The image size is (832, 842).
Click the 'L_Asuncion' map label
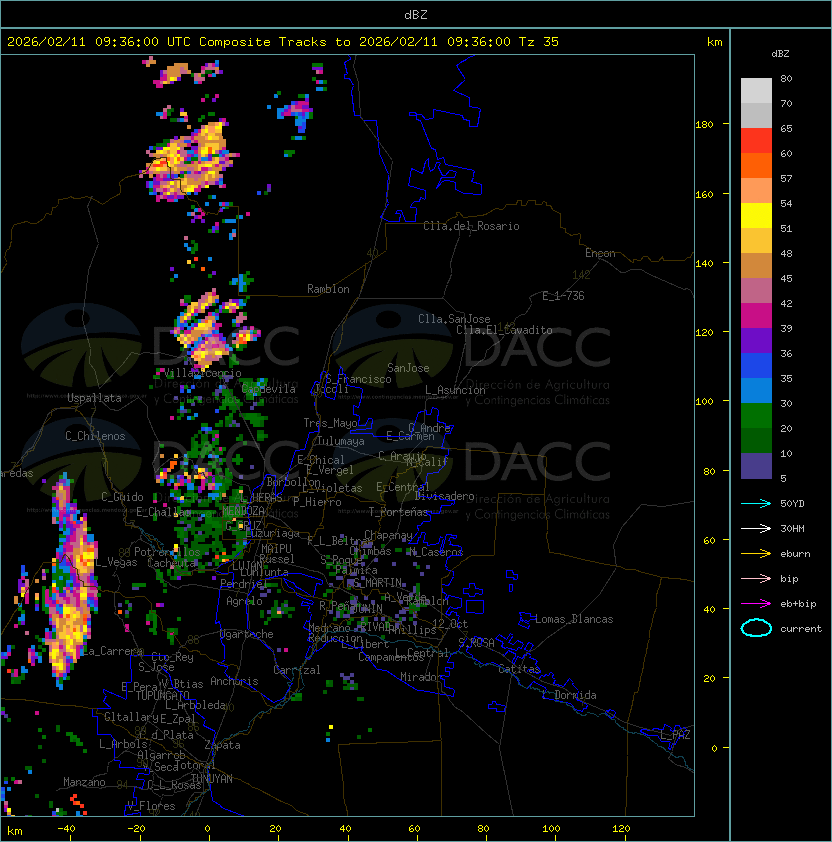tap(455, 390)
